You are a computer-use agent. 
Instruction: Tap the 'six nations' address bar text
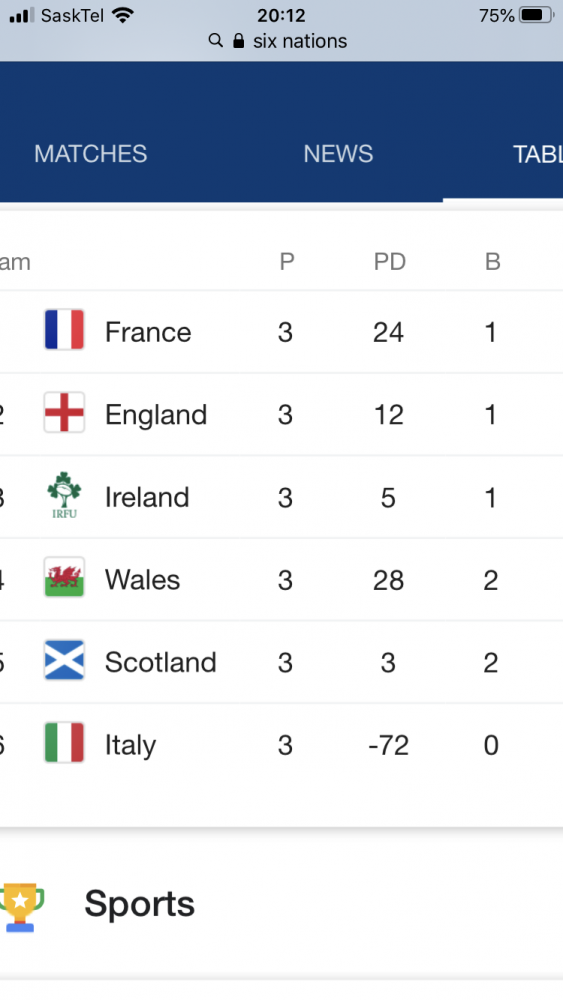pos(300,41)
